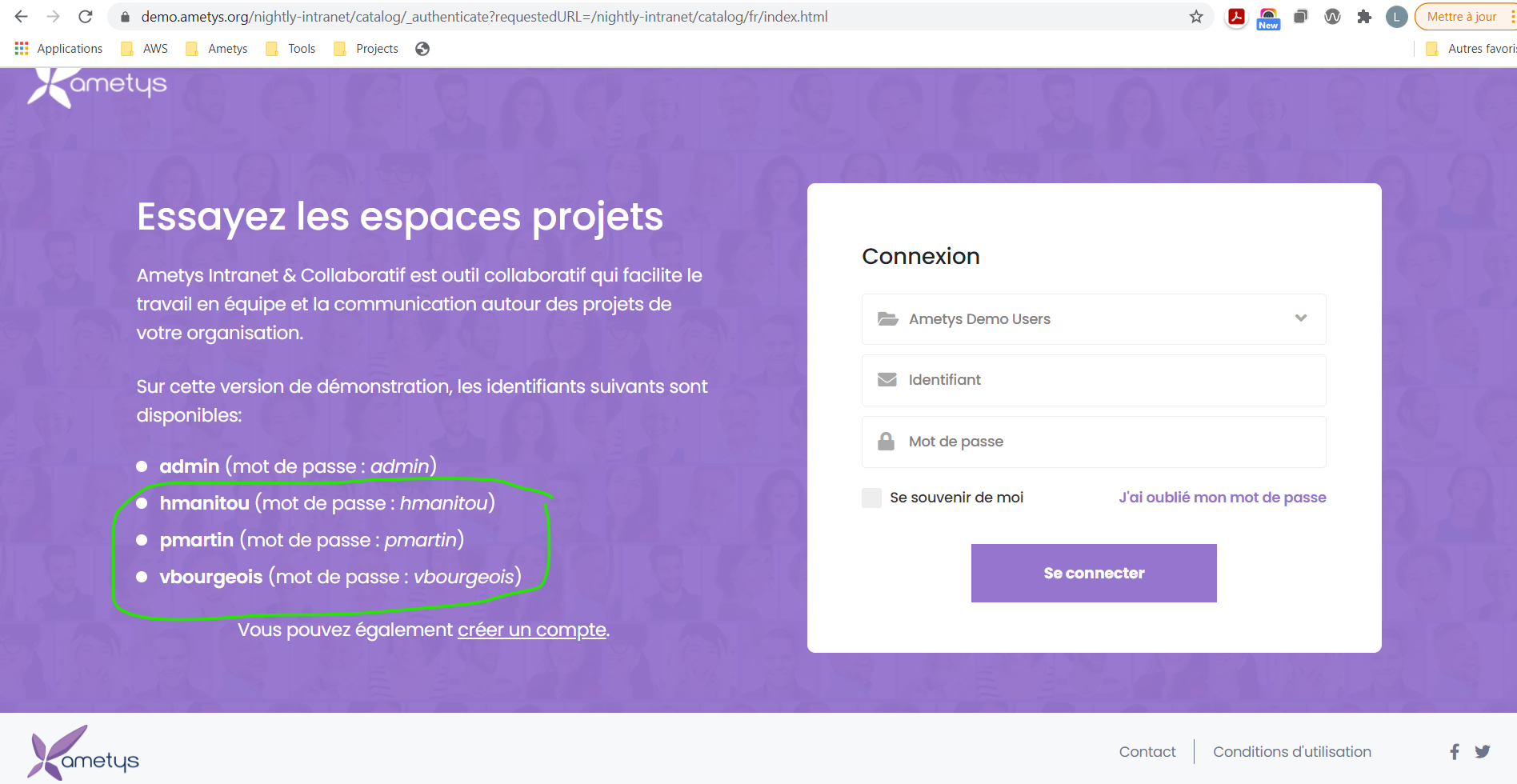Click the globe bookmark icon
1517x784 pixels.
(422, 49)
